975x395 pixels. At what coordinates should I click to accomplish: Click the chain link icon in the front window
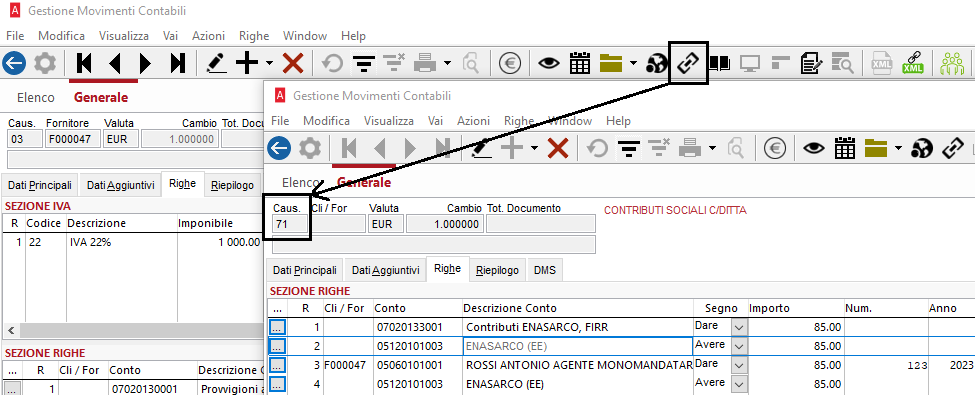tap(953, 148)
